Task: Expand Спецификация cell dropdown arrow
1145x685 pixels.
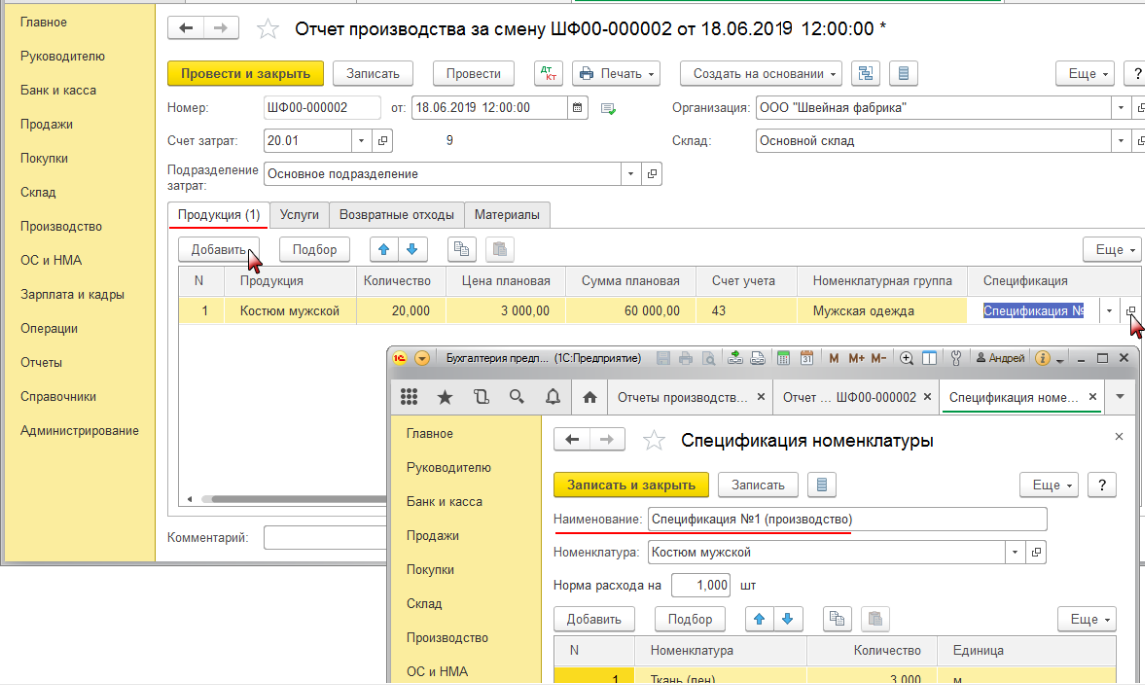Action: tap(1109, 310)
